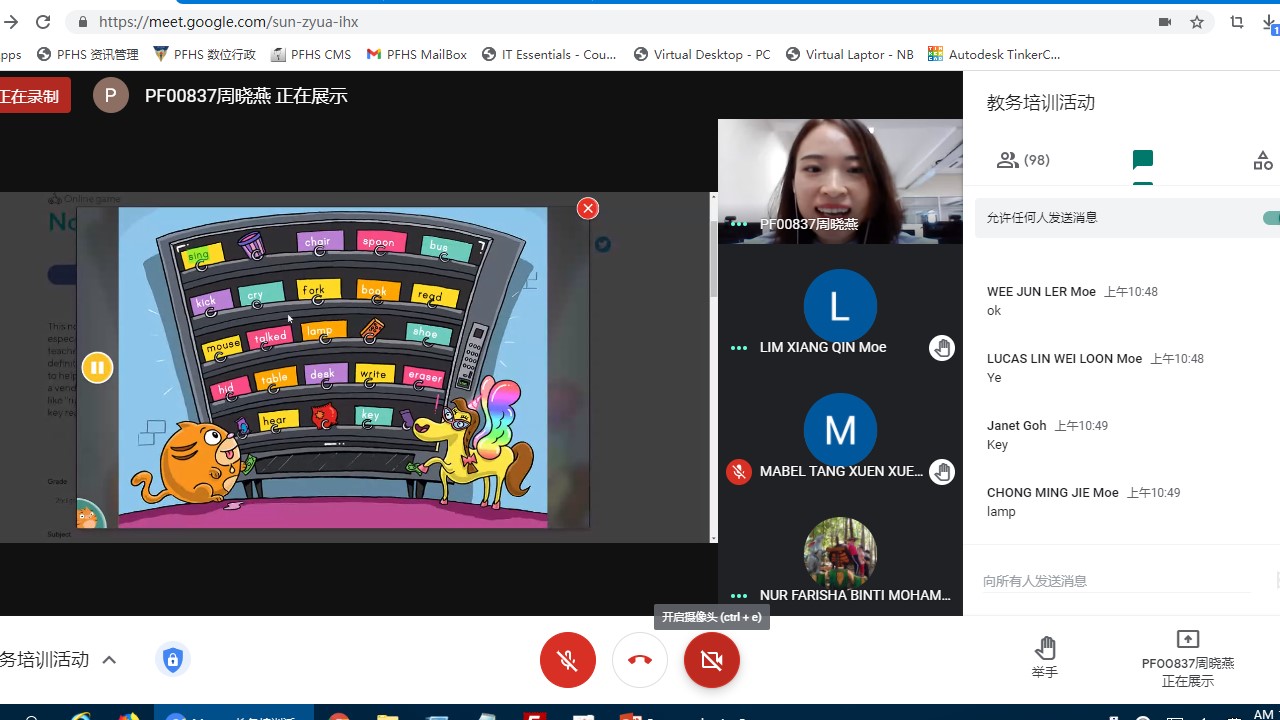Image resolution: width=1280 pixels, height=720 pixels.
Task: Click the camera permission icon in the address bar
Action: pos(1165,22)
